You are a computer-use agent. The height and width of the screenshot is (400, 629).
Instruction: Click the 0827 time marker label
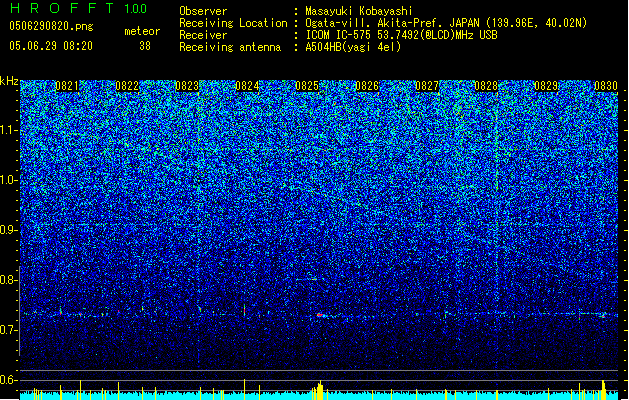427,86
